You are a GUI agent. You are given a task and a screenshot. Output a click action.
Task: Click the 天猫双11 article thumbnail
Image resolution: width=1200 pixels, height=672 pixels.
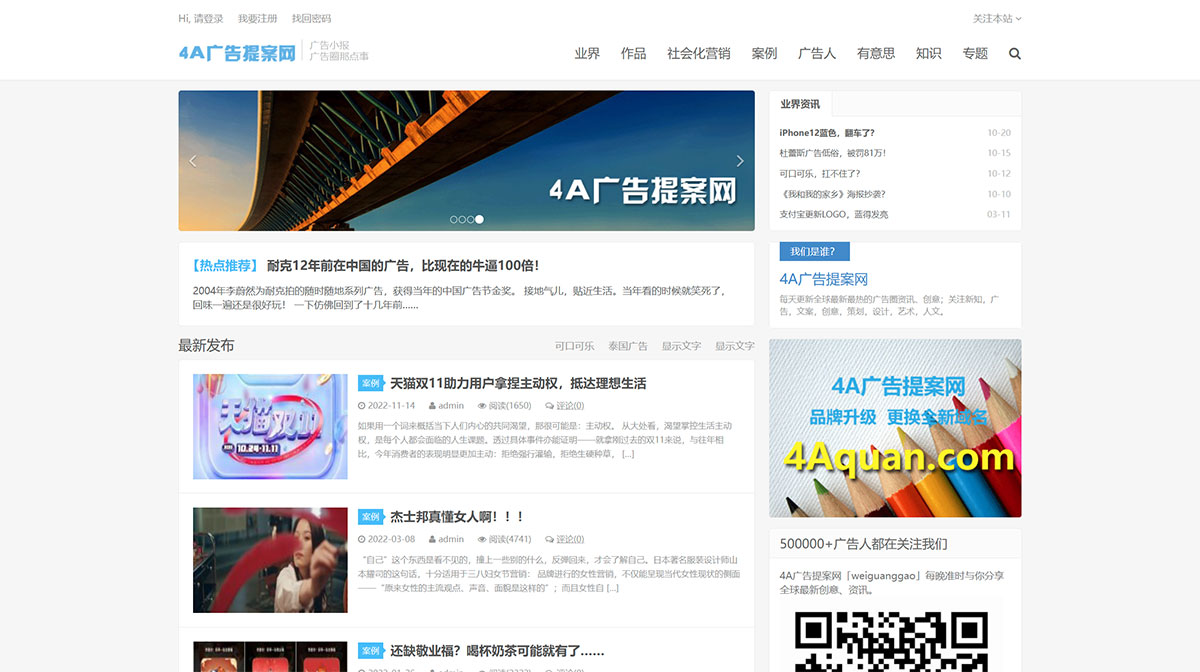click(269, 427)
